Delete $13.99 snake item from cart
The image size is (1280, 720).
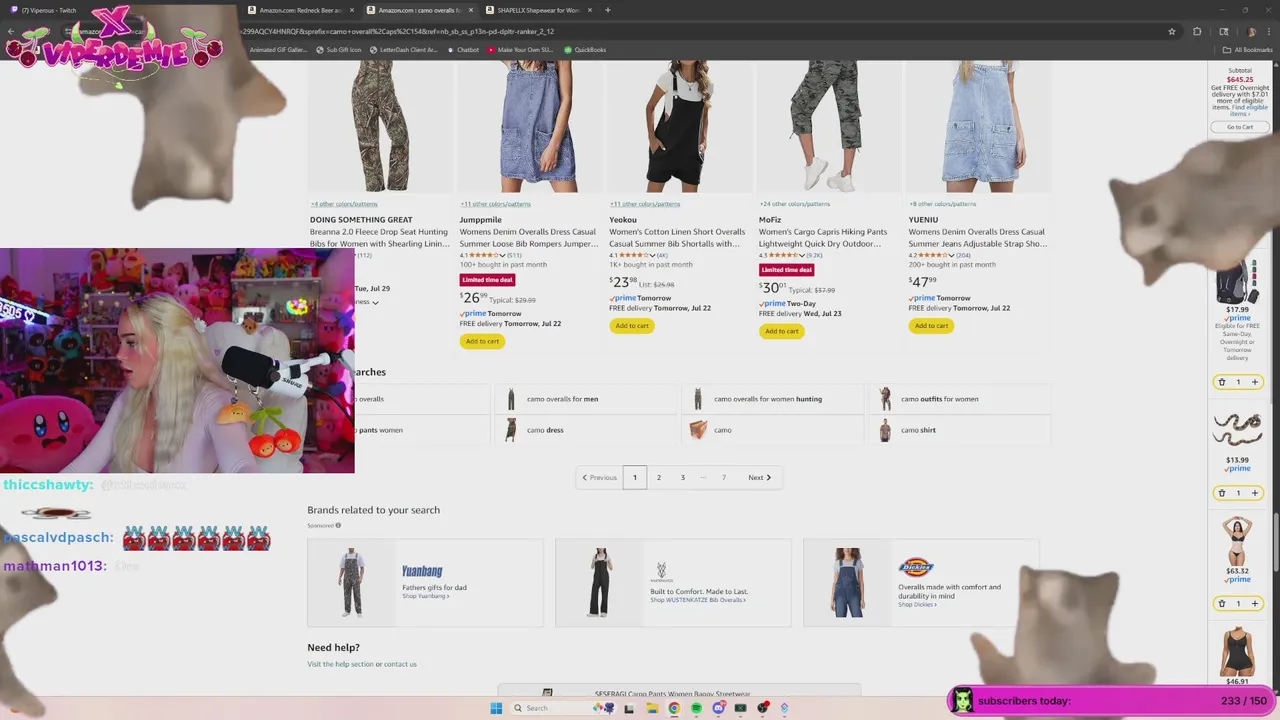coord(1221,493)
